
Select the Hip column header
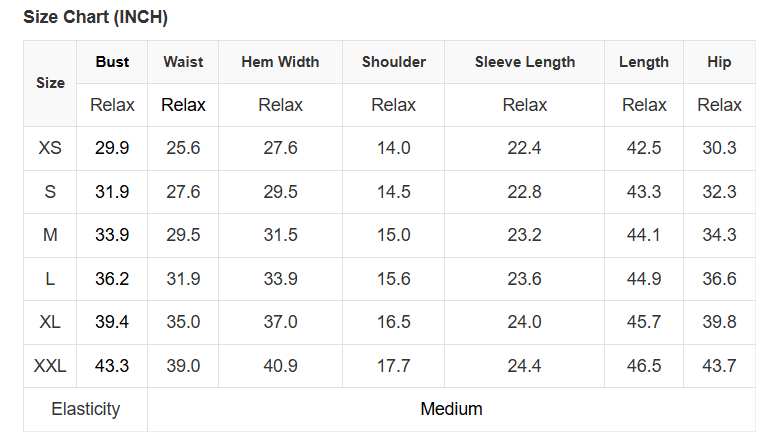pos(719,62)
